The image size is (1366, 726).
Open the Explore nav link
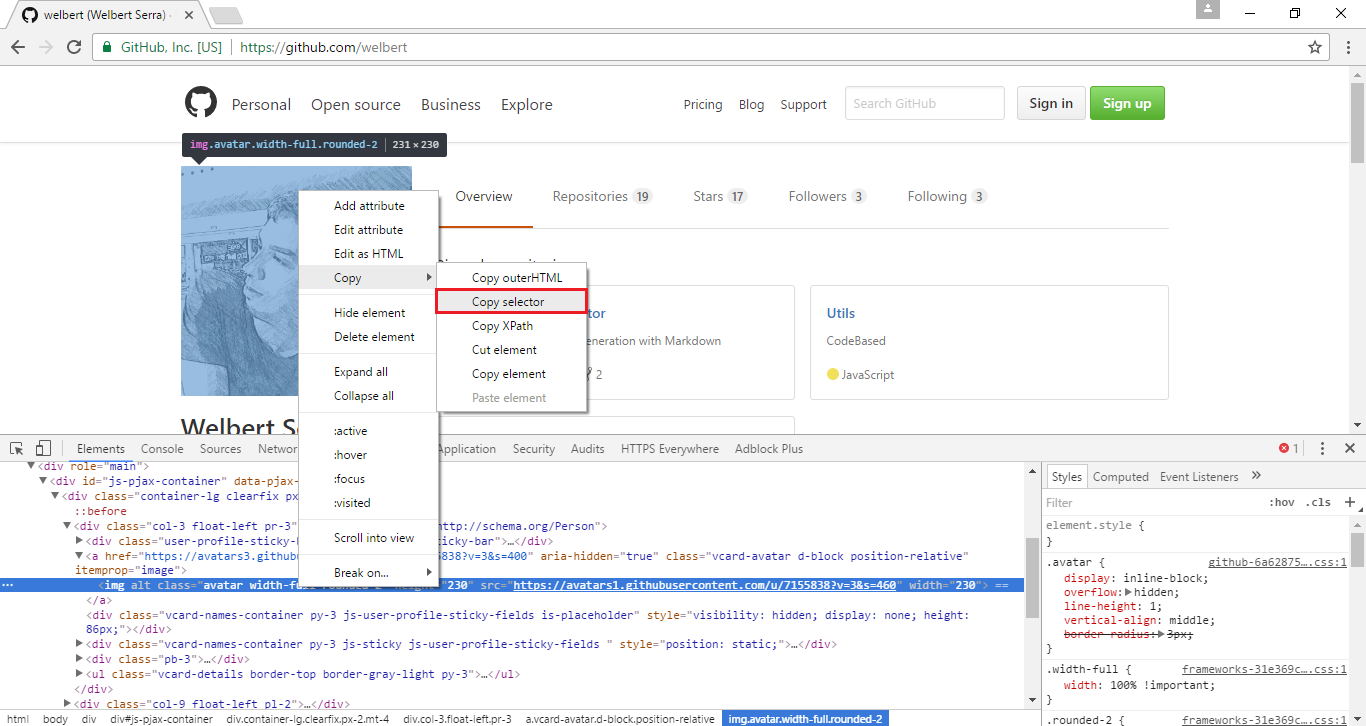pyautogui.click(x=527, y=104)
